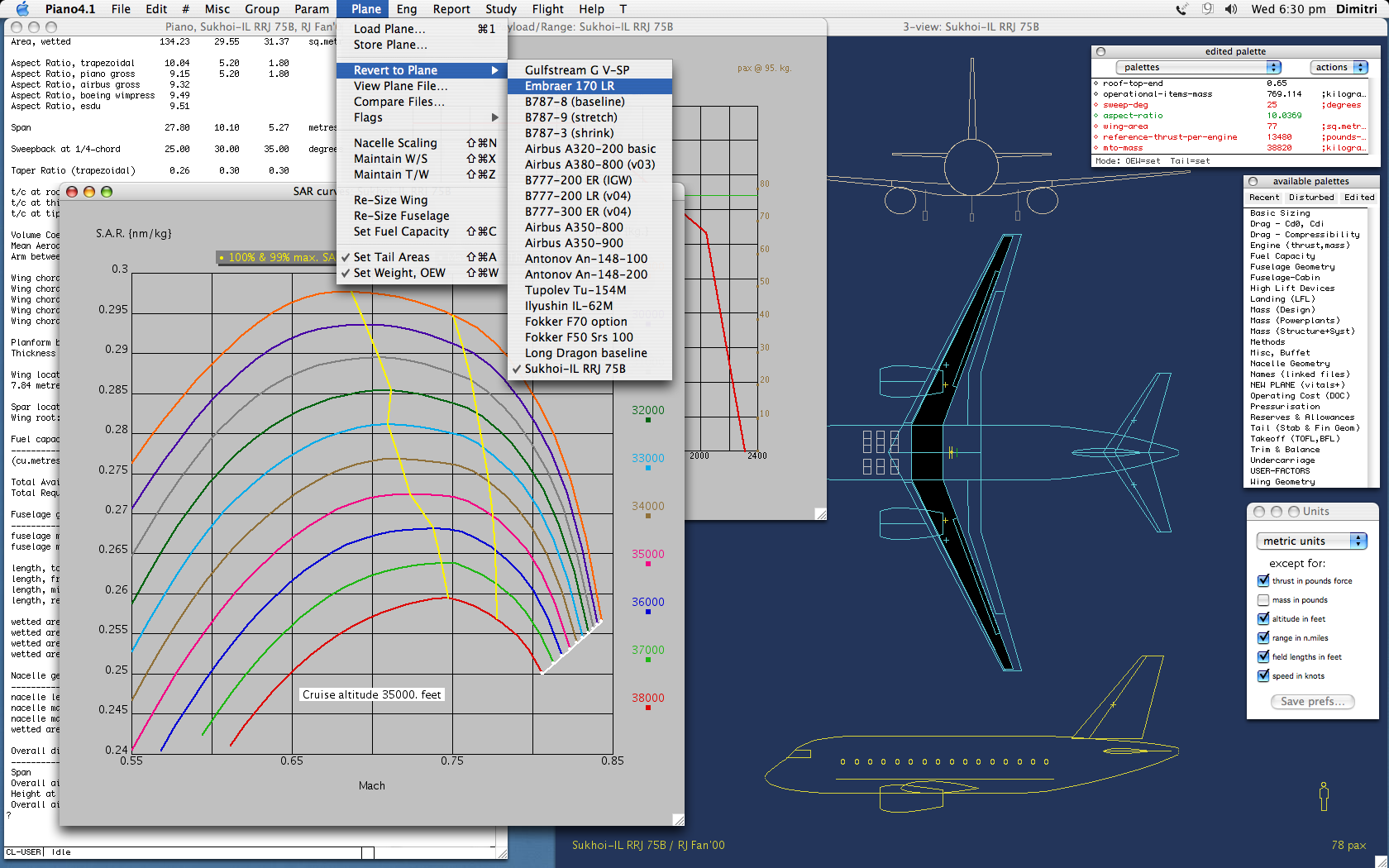Click the resize grip of SAR curve window

(x=678, y=819)
